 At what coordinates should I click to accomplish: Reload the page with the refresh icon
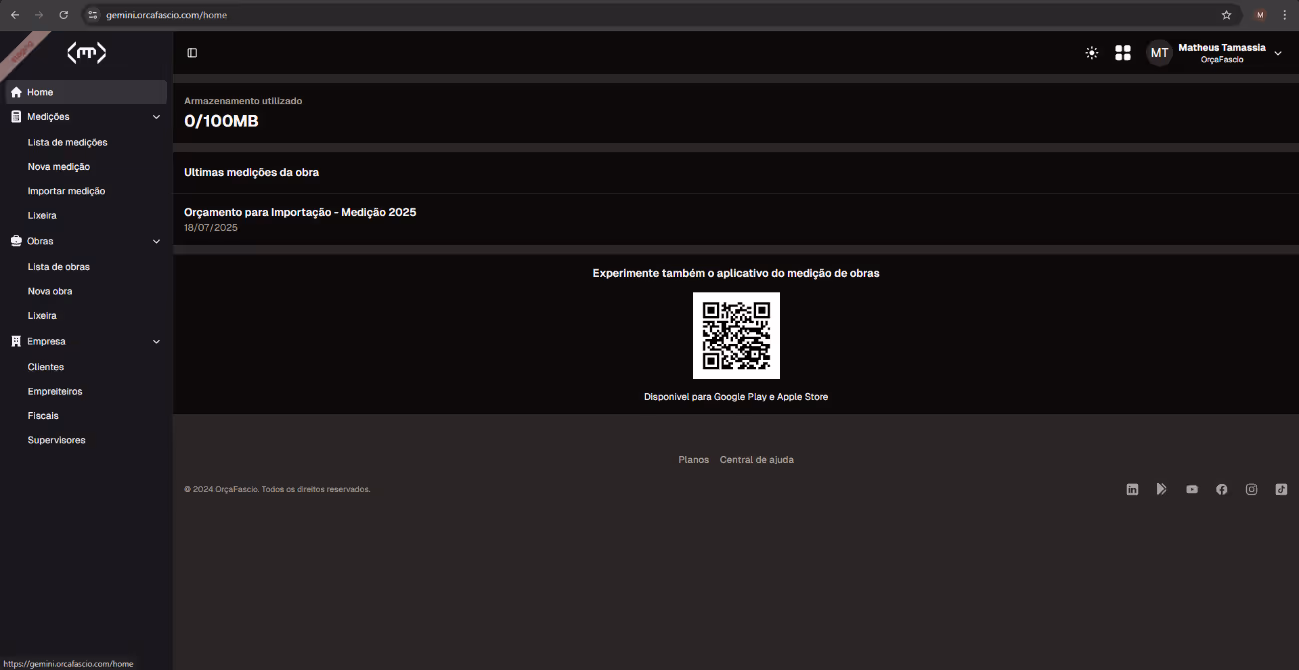click(64, 15)
